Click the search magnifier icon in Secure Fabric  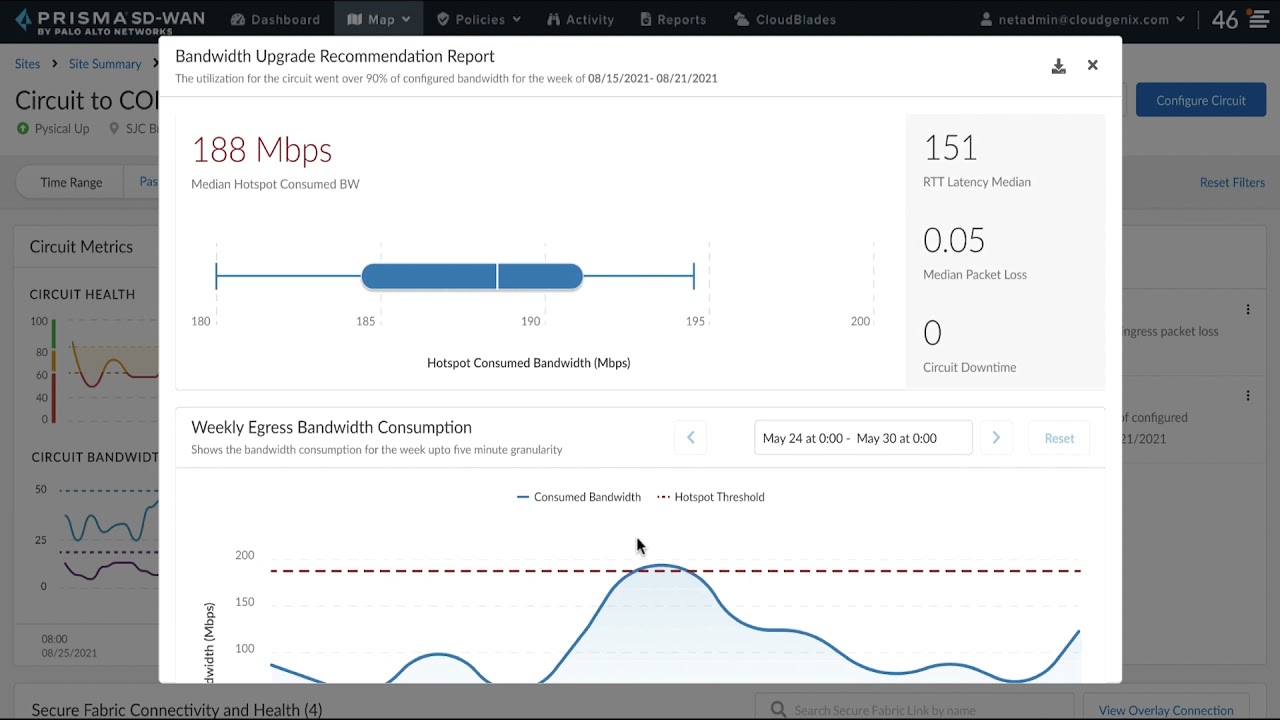[x=778, y=710]
